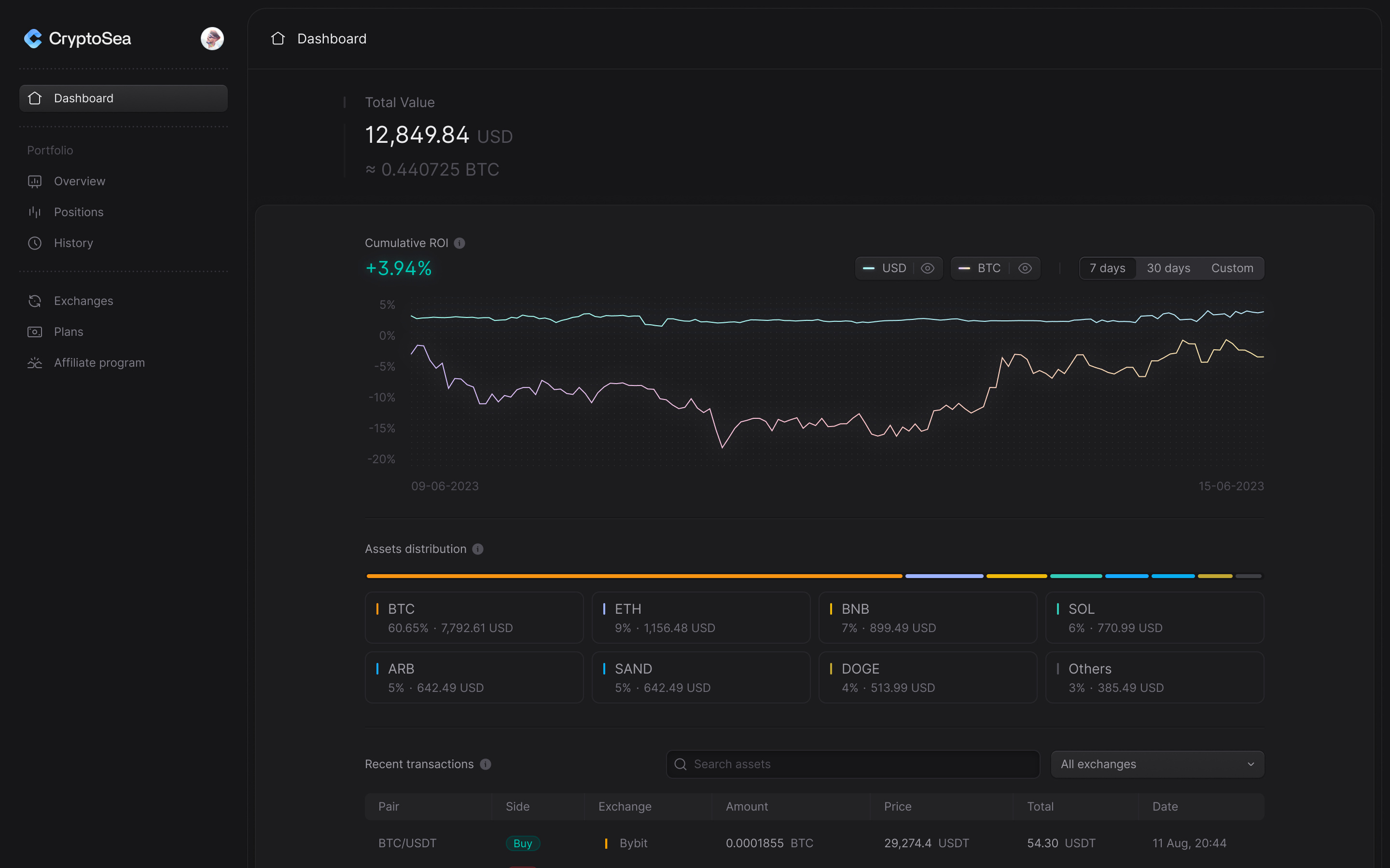Click the Overview chart icon
Viewport: 1390px width, 868px height.
coord(35,181)
